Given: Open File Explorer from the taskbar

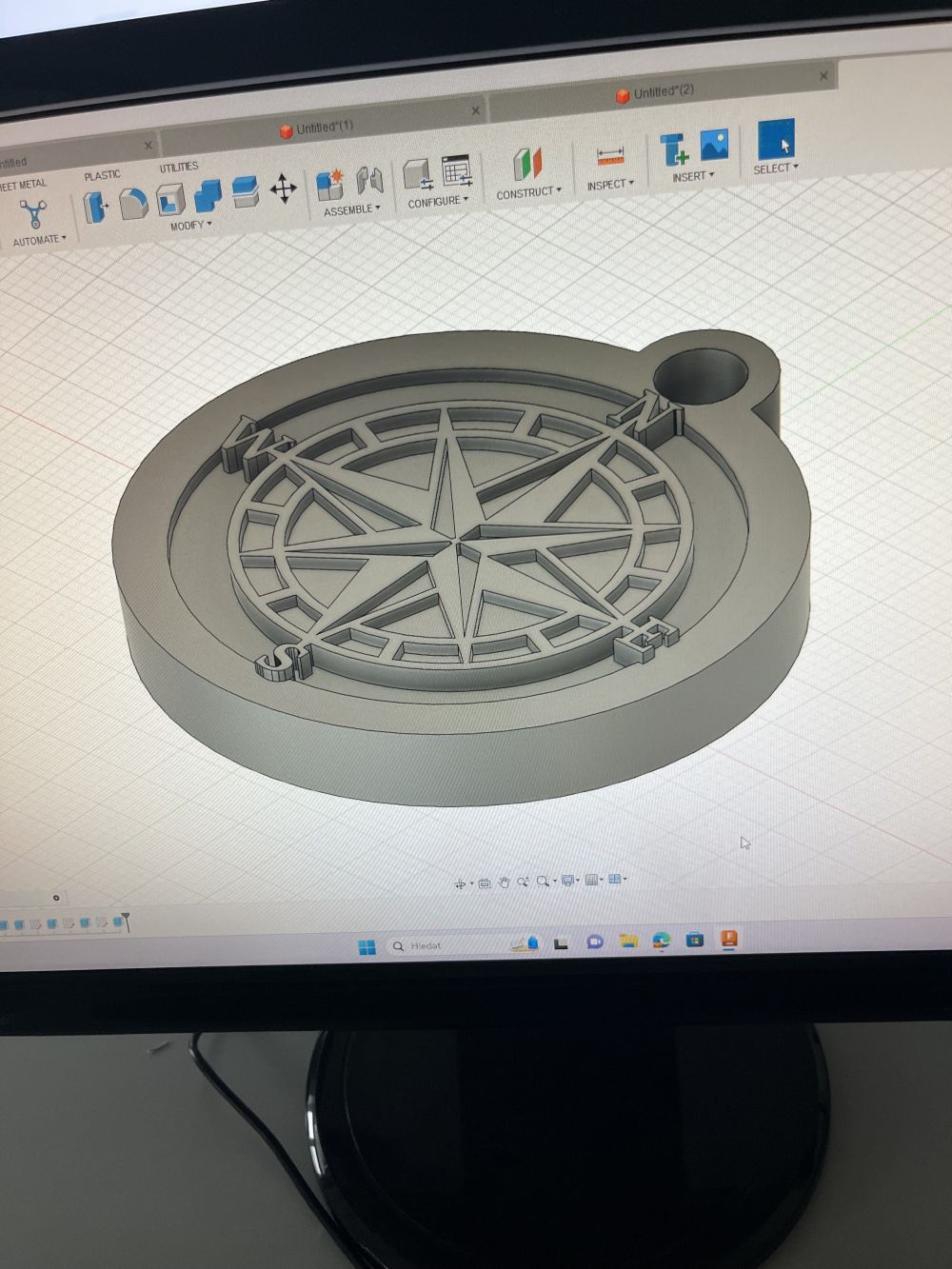Looking at the screenshot, I should (628, 942).
